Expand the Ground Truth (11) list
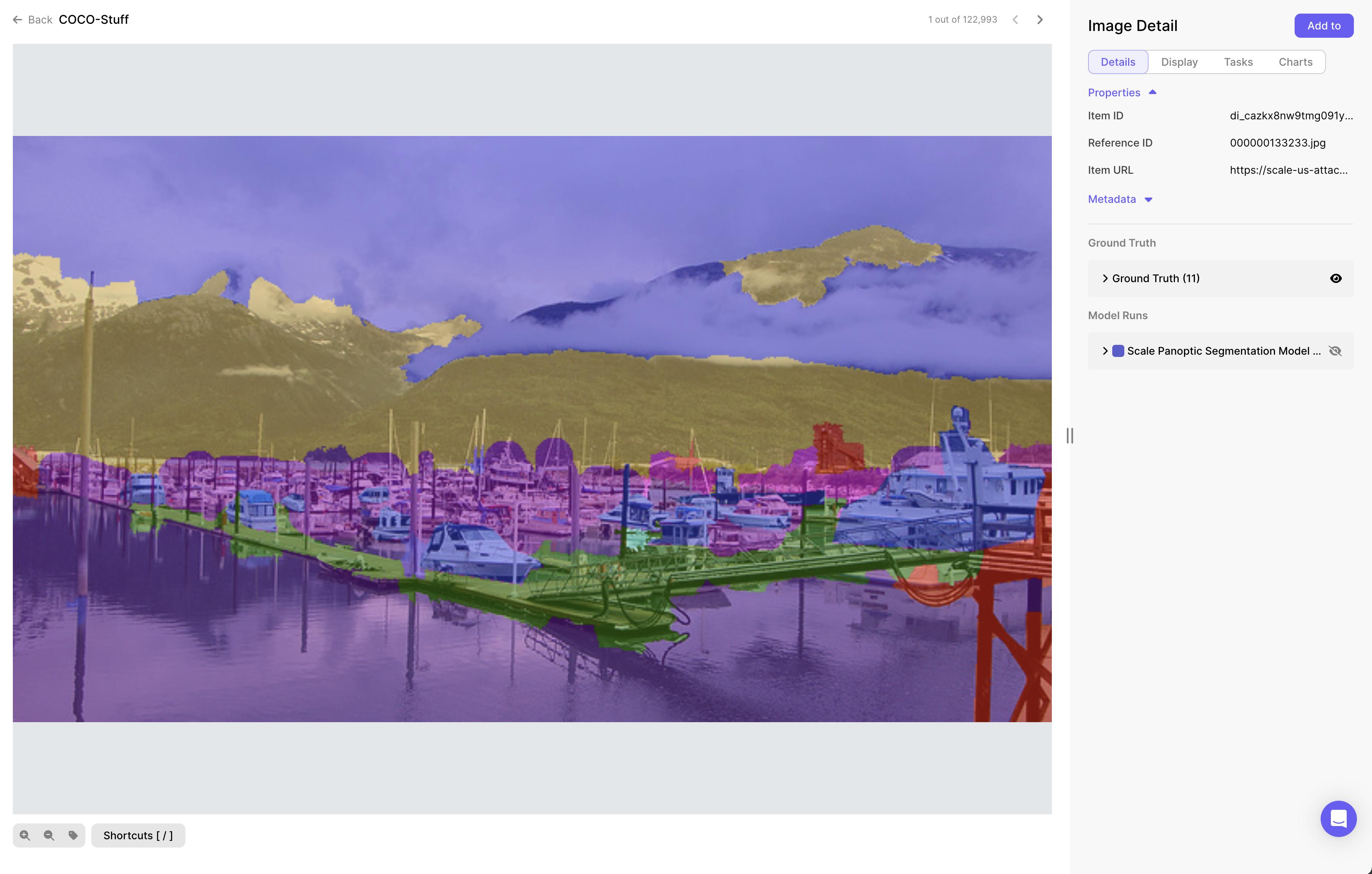This screenshot has height=874, width=1372. point(1105,278)
